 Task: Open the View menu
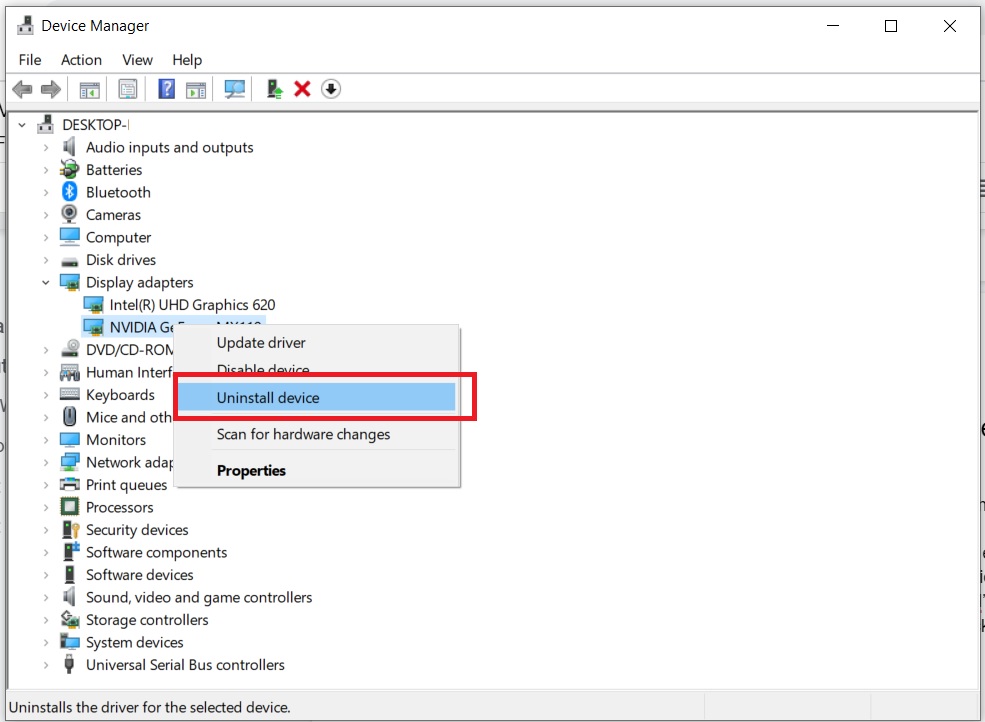137,60
